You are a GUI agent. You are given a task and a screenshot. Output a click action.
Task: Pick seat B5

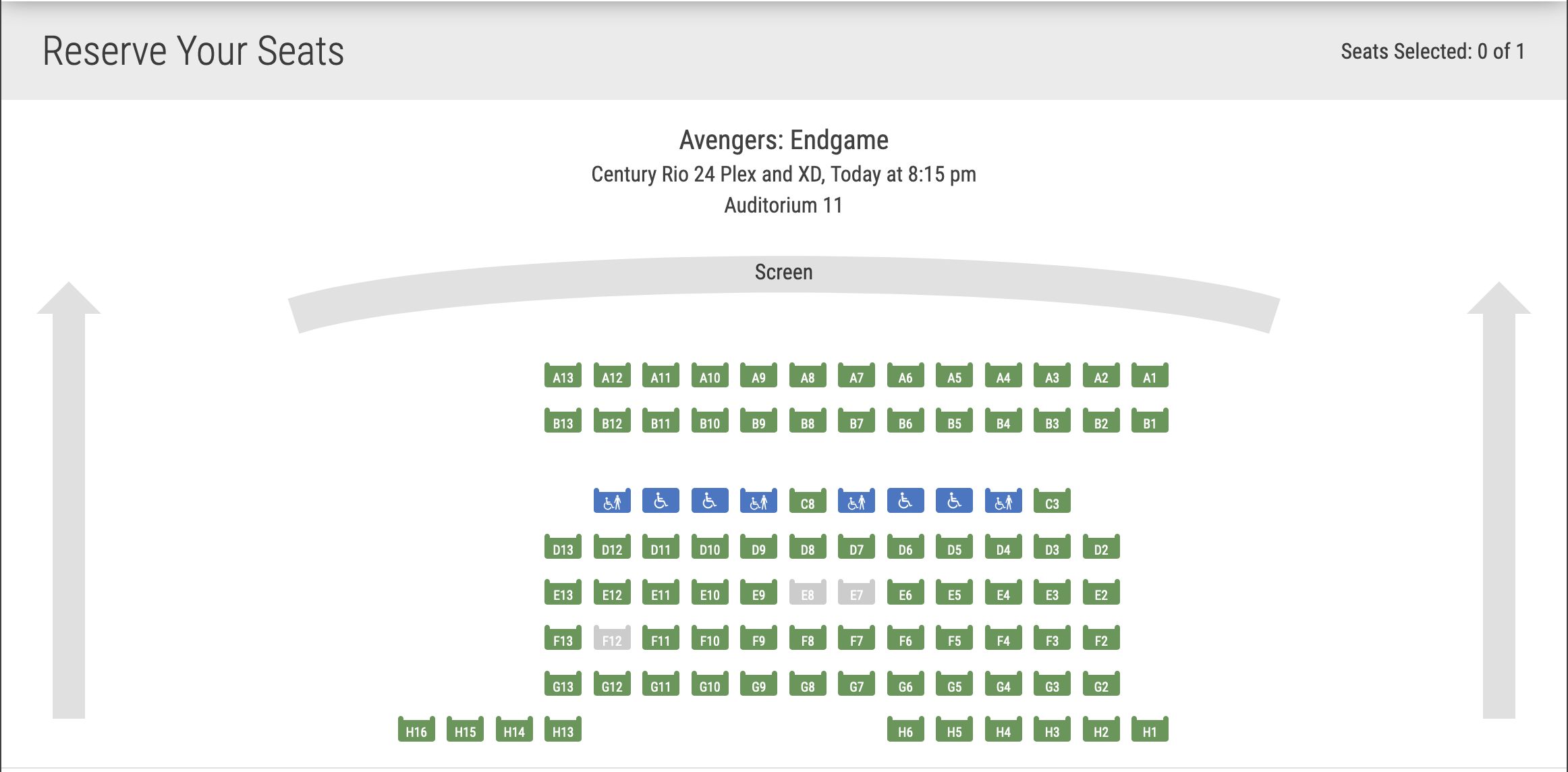point(954,421)
